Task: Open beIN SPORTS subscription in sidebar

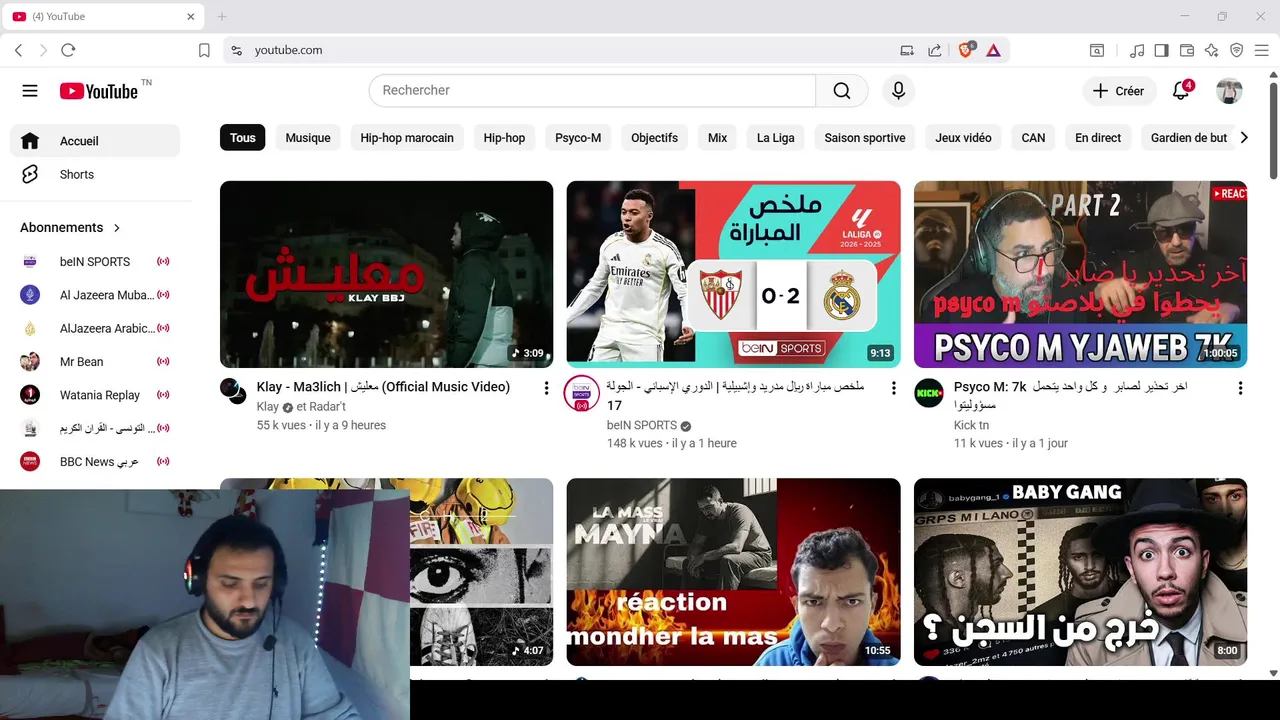Action: [x=95, y=262]
